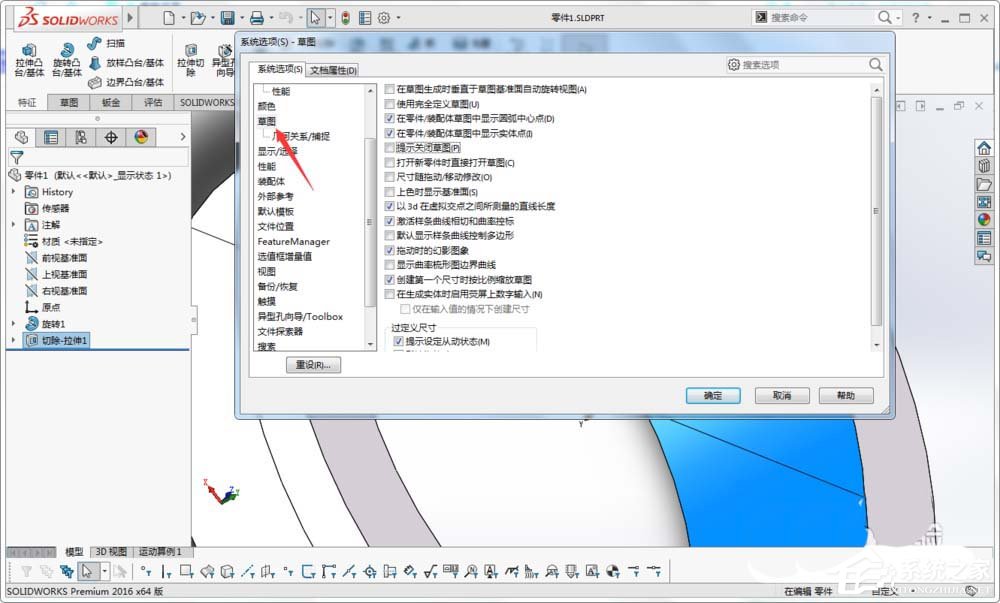Select the 拉伸凸台/基体 (Extruded Boss) tool
Viewport: 1000px width, 603px height.
28,57
